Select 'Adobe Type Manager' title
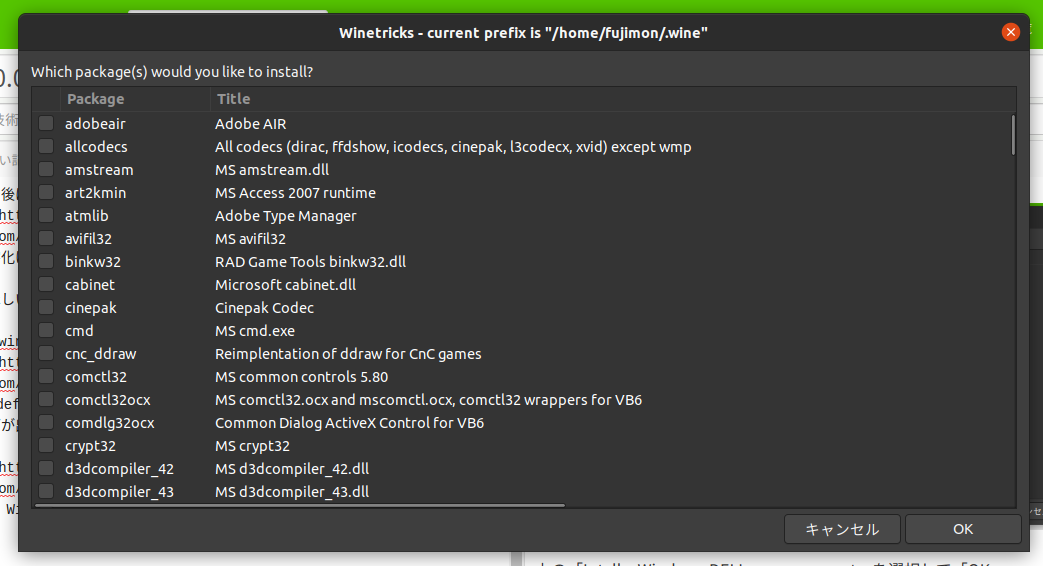Viewport: 1043px width, 566px height. pos(285,215)
